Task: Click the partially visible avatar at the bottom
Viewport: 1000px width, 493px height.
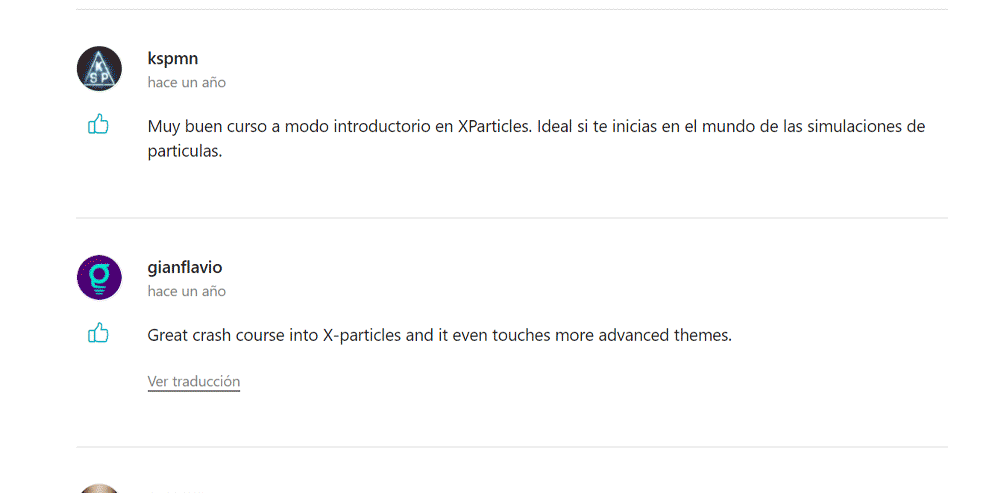Action: pyautogui.click(x=99, y=489)
